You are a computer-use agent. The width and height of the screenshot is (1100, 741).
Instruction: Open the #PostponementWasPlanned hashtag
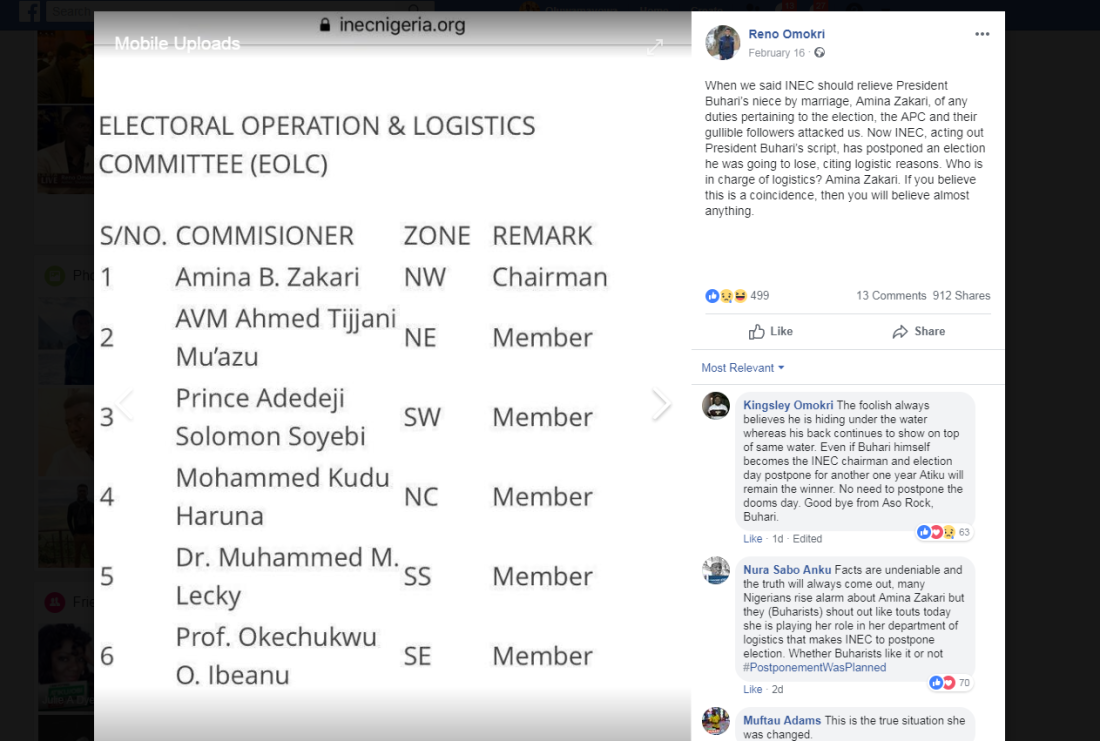point(814,667)
